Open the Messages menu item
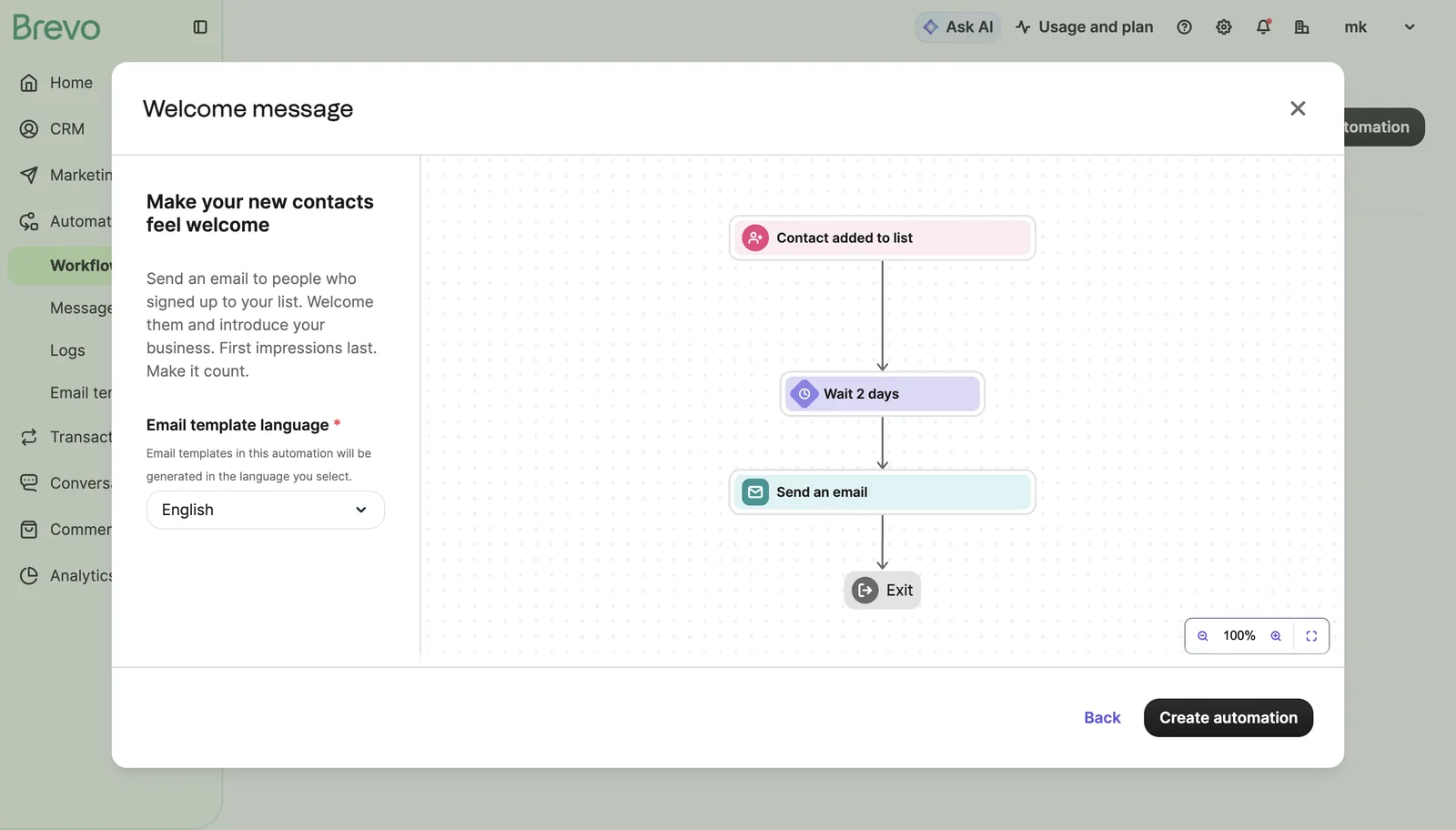Screen dimensions: 1456x830 [x=81, y=309]
